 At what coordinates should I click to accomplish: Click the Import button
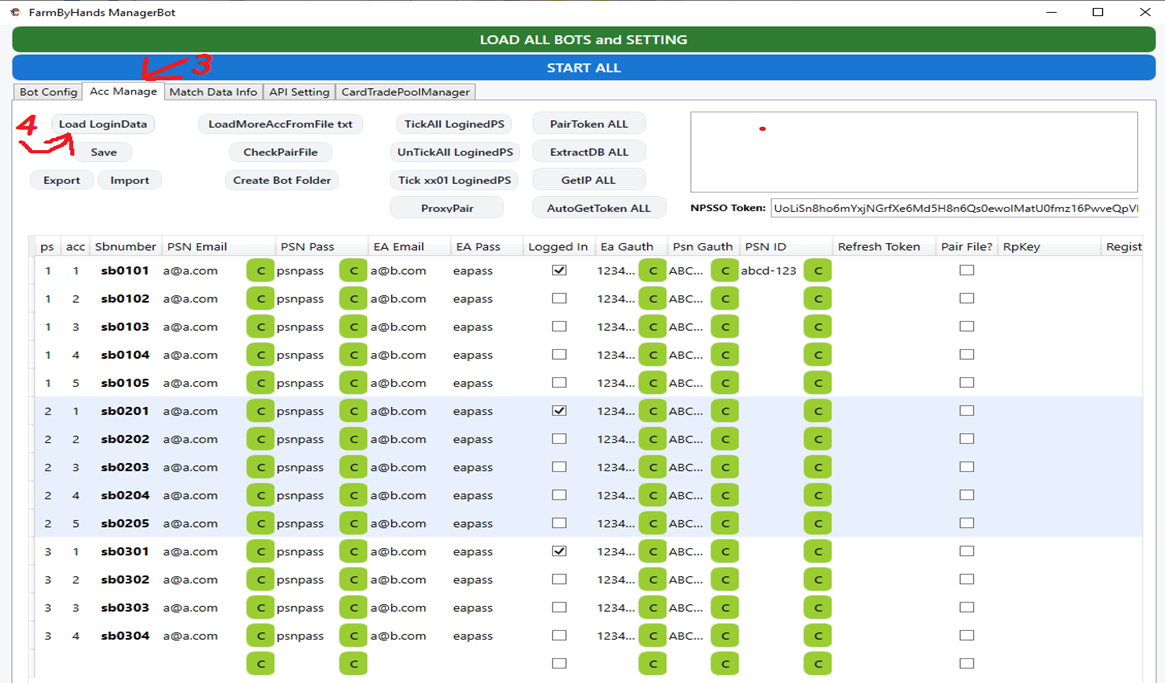[x=129, y=181]
